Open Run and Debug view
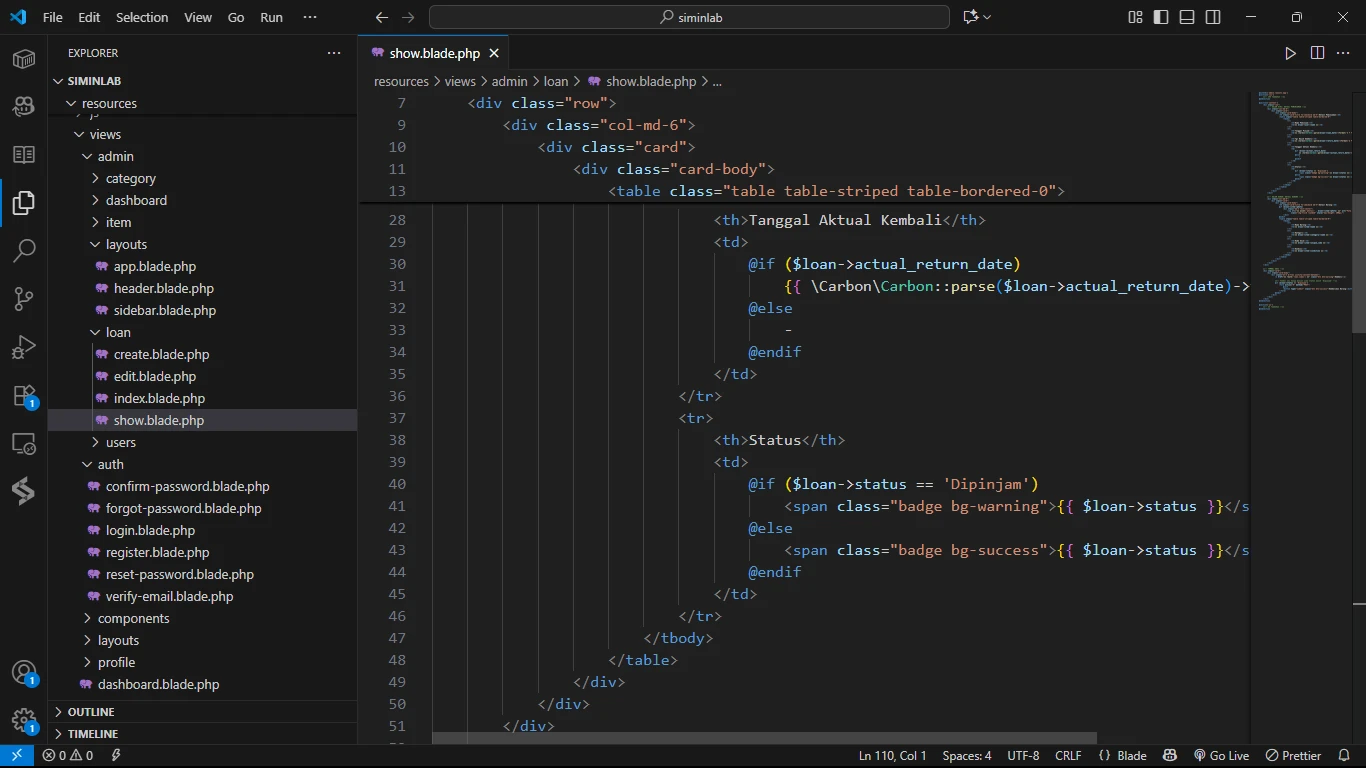The height and width of the screenshot is (768, 1366). click(x=24, y=347)
